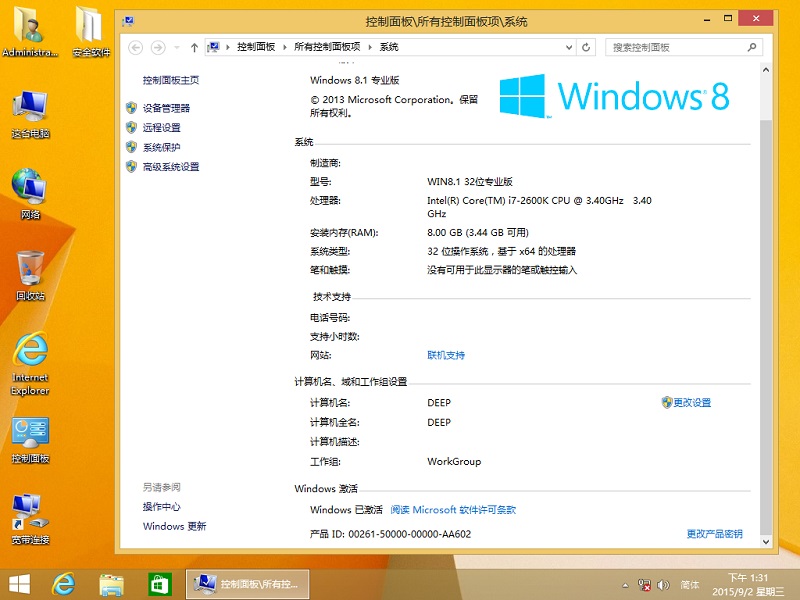Click the computer icon in address bar

[213, 47]
